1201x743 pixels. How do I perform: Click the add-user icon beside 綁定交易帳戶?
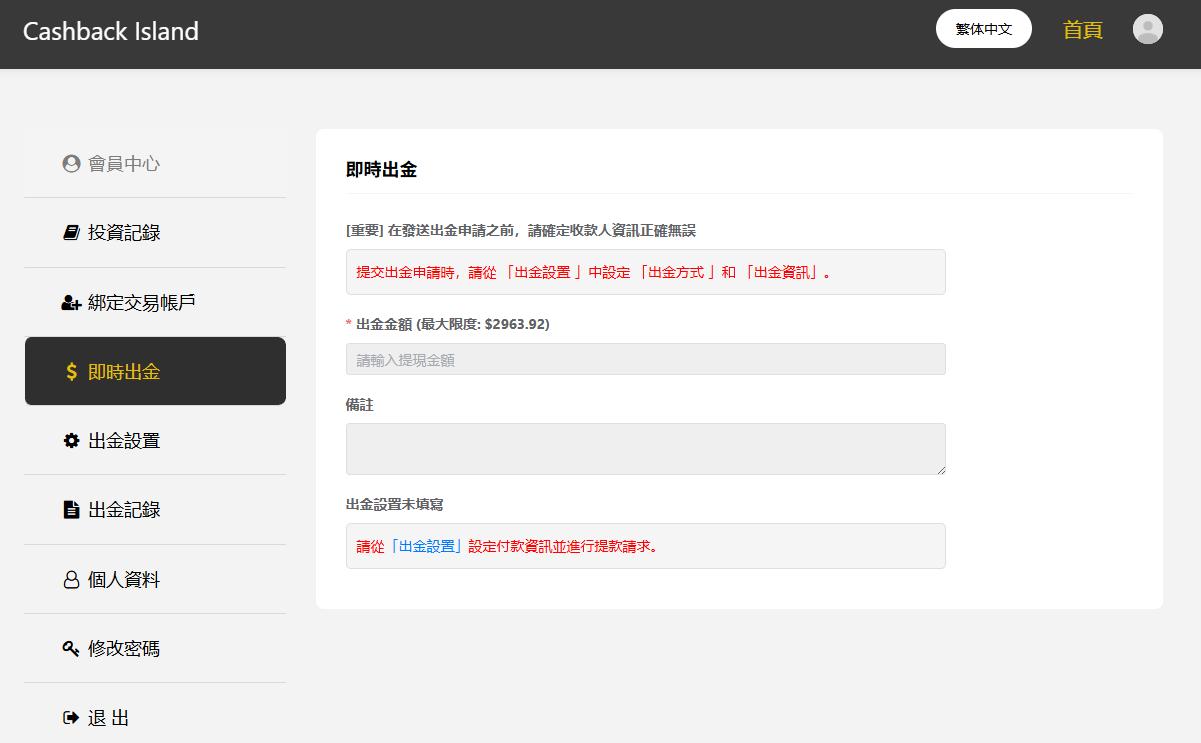[x=71, y=302]
